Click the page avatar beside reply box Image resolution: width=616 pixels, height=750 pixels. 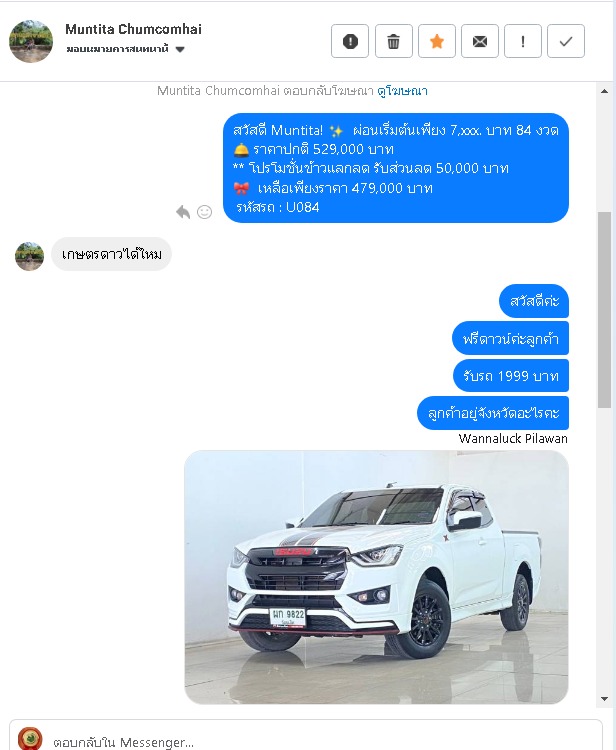tap(30, 739)
